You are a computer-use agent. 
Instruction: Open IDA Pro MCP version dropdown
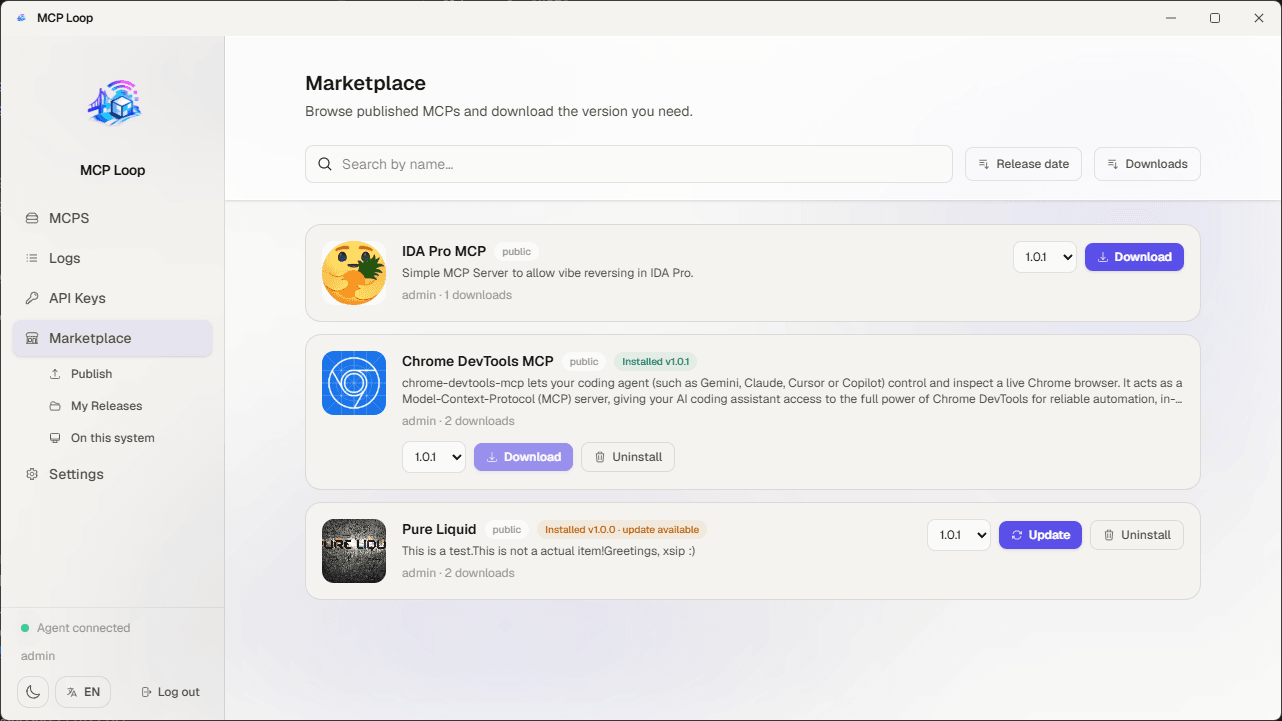[x=1045, y=257]
